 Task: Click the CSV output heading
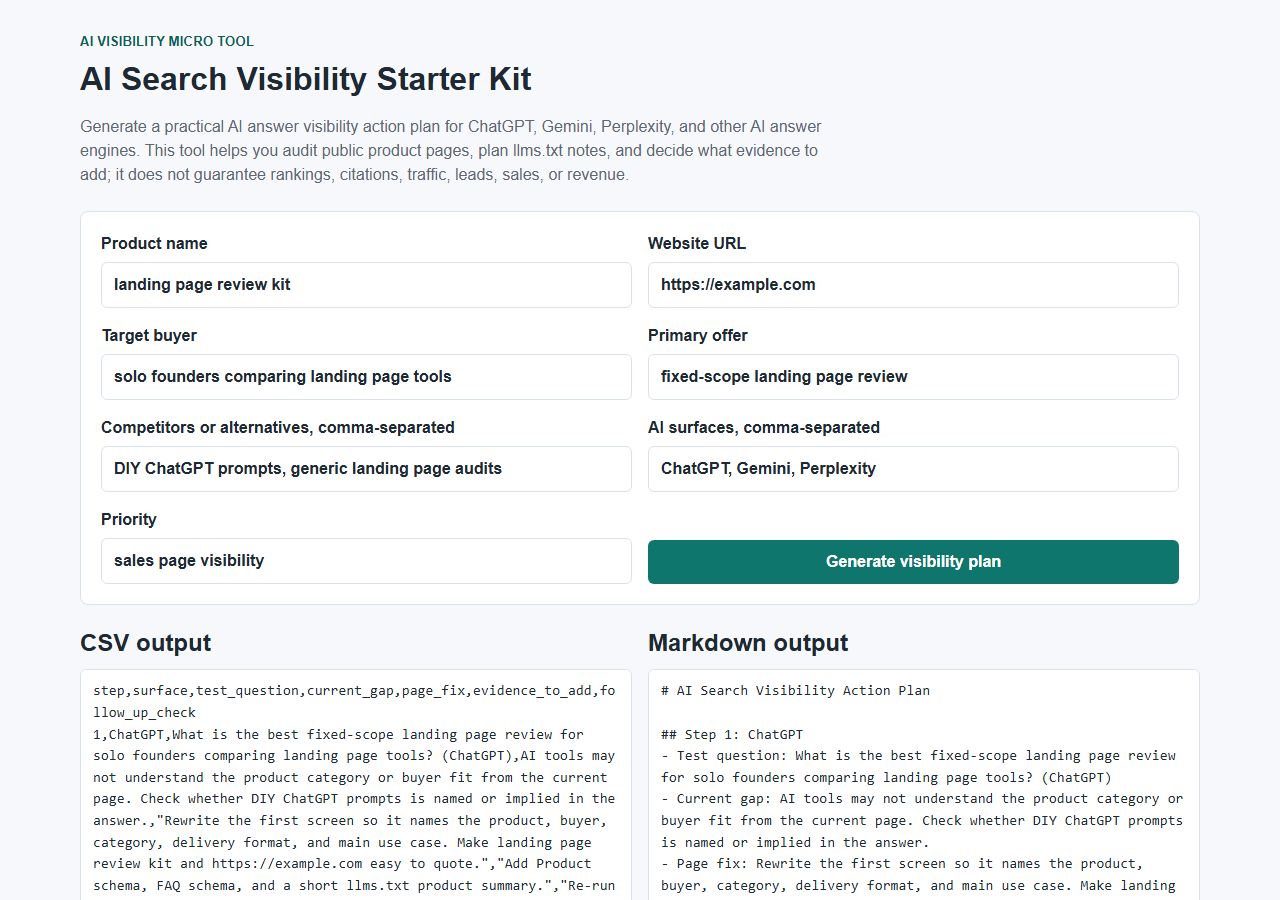pos(146,642)
